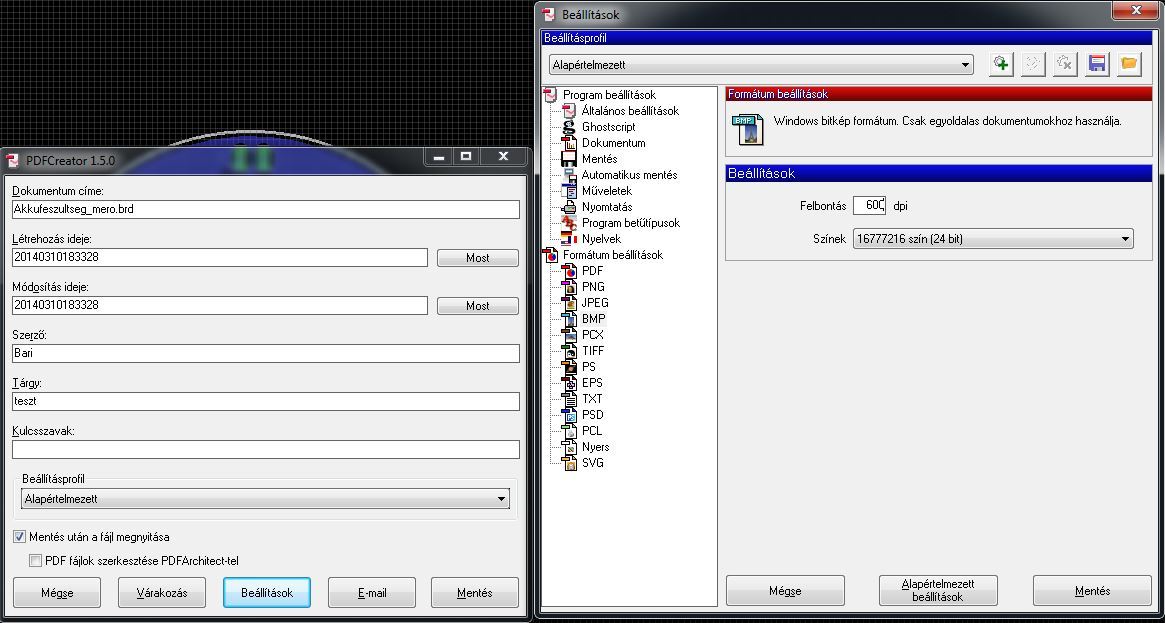This screenshot has width=1165, height=623.
Task: Select Általános beállítások in the settings tree
Action: [x=630, y=111]
